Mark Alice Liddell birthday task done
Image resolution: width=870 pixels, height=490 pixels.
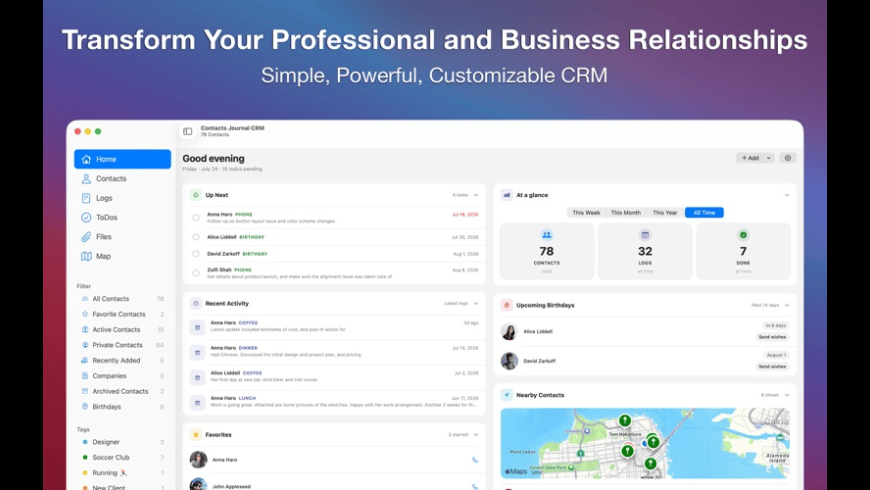click(x=196, y=237)
